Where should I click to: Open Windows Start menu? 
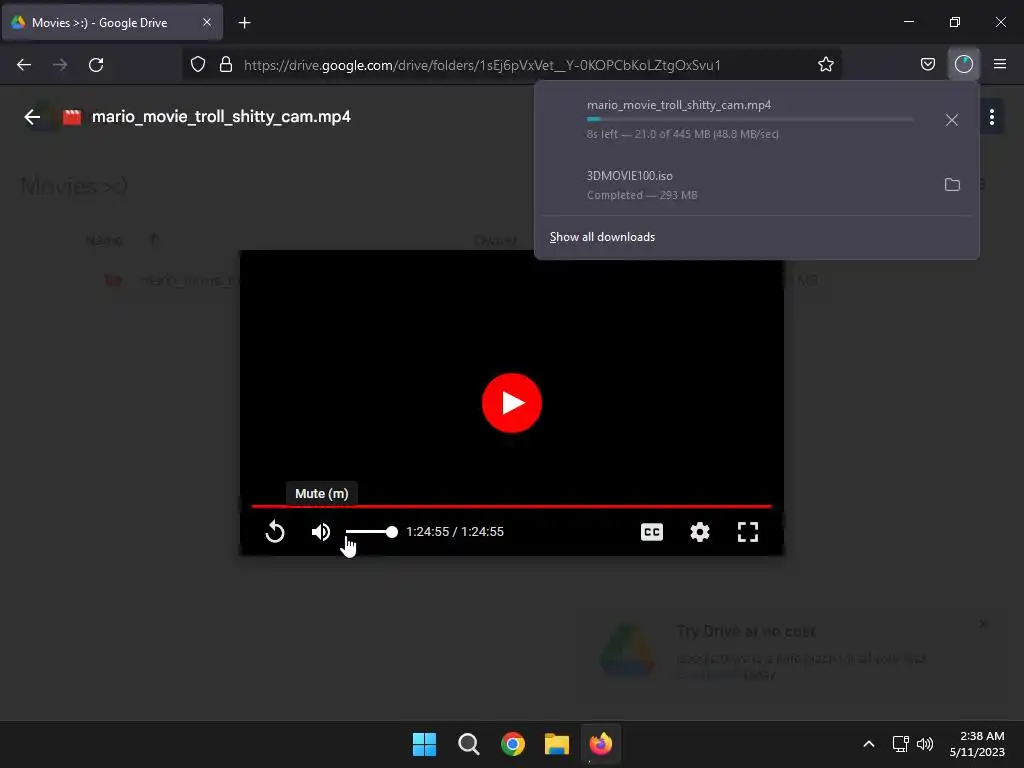tap(424, 744)
